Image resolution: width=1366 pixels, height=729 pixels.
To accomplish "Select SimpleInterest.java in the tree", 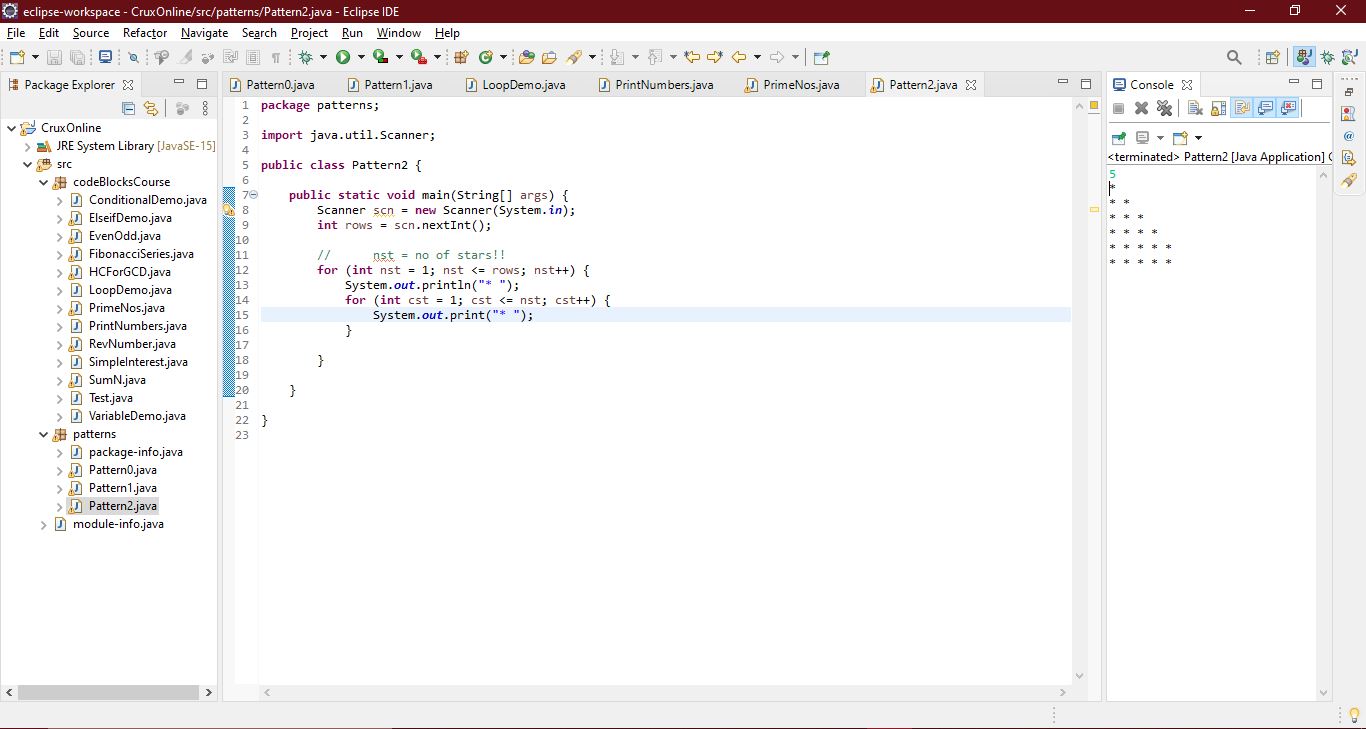I will (x=138, y=362).
